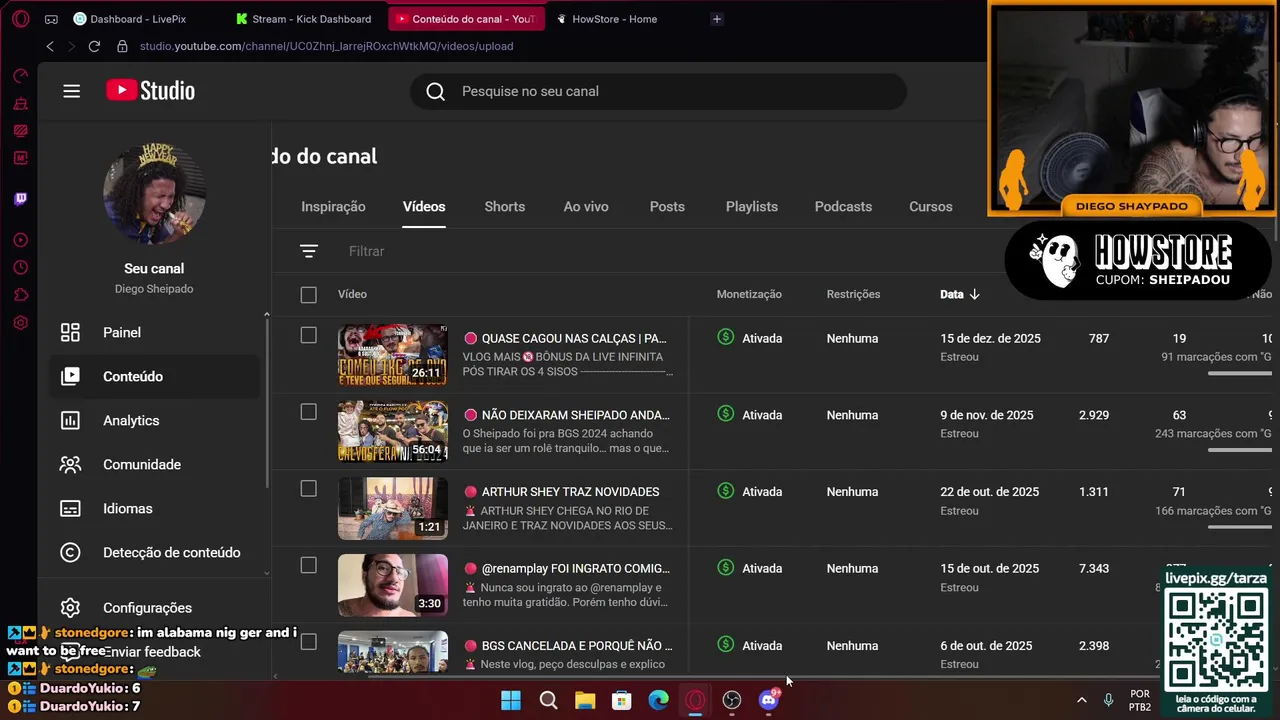Switch to the Playlists tab
1280x720 pixels.
pos(752,206)
